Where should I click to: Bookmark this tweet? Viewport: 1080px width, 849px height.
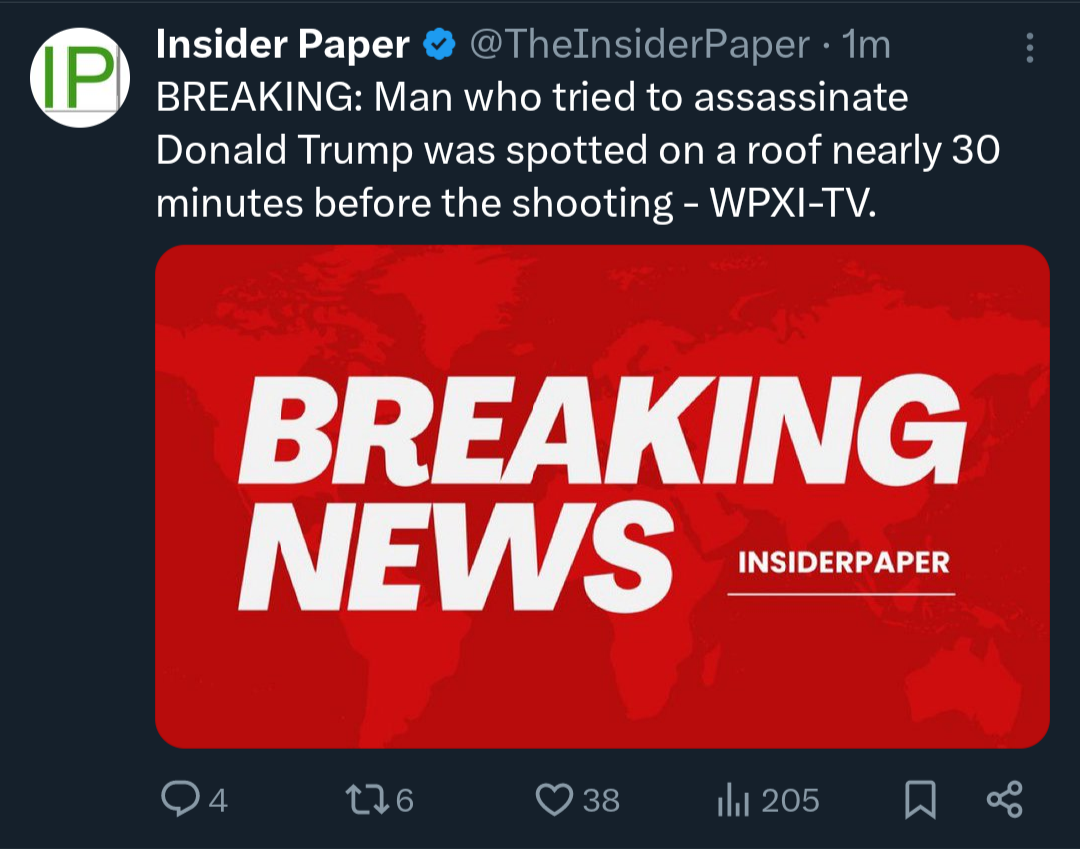point(920,799)
